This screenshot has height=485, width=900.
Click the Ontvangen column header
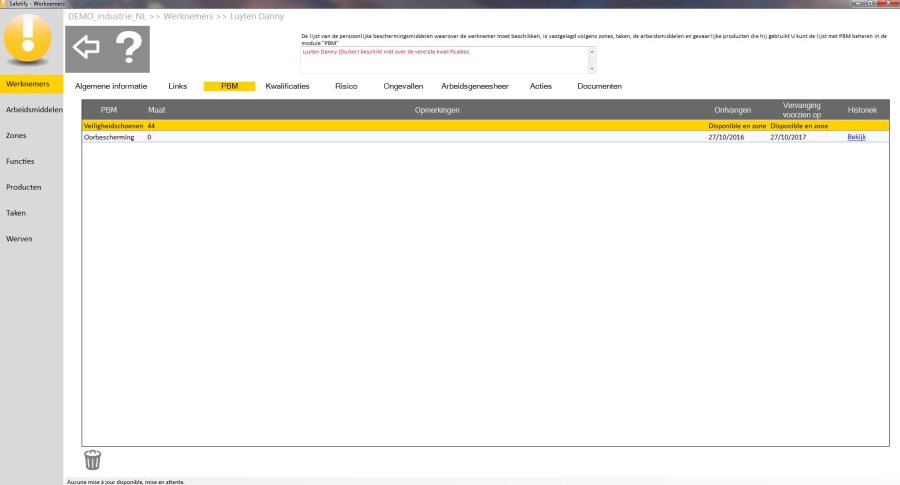pyautogui.click(x=732, y=110)
